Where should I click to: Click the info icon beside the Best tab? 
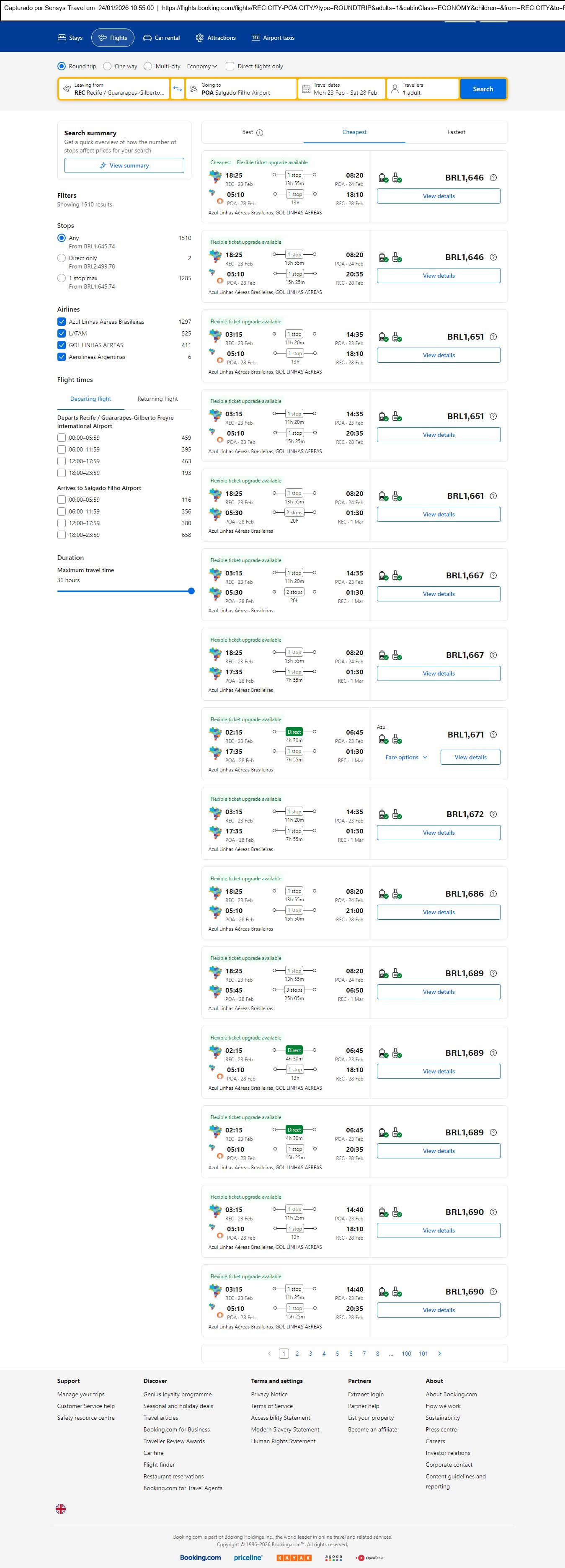[x=260, y=133]
